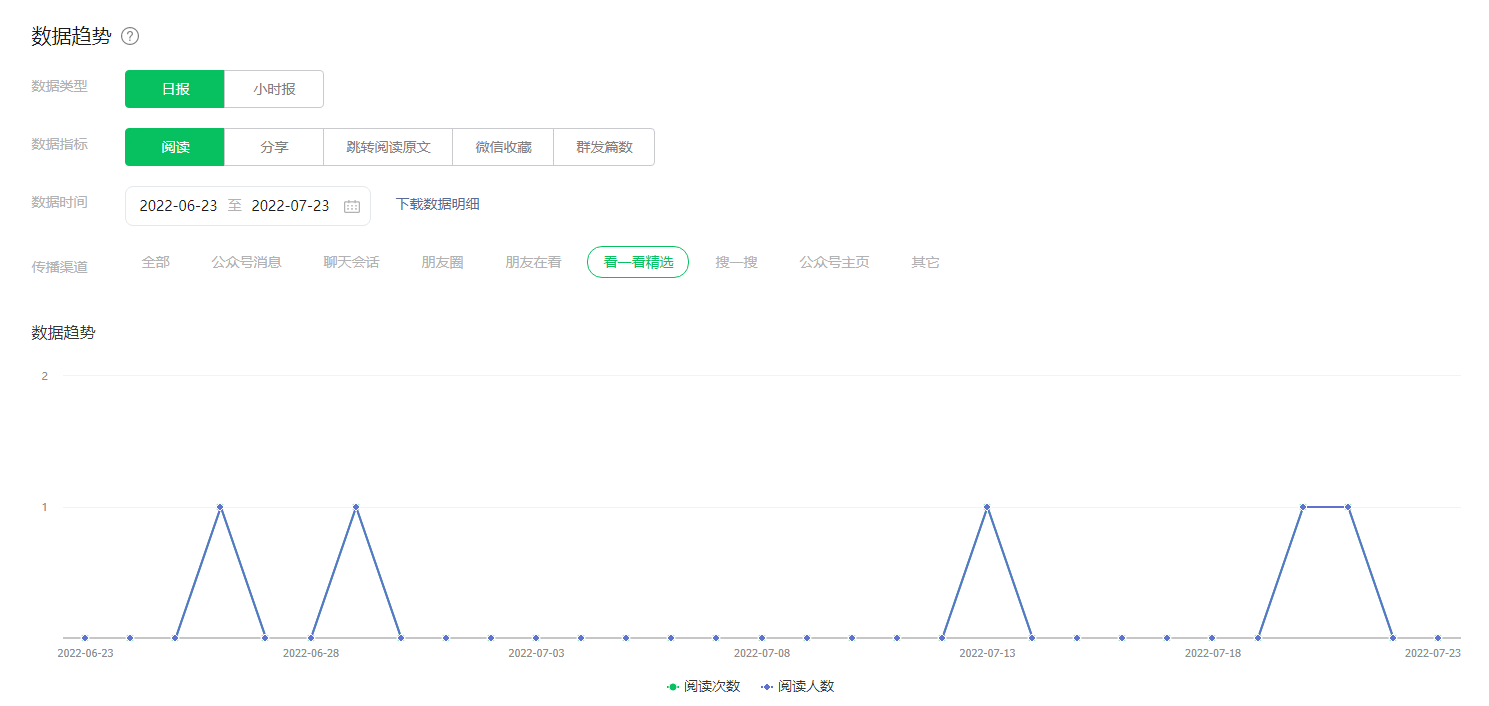
Task: Filter channel by 朋友在看
Action: (533, 262)
